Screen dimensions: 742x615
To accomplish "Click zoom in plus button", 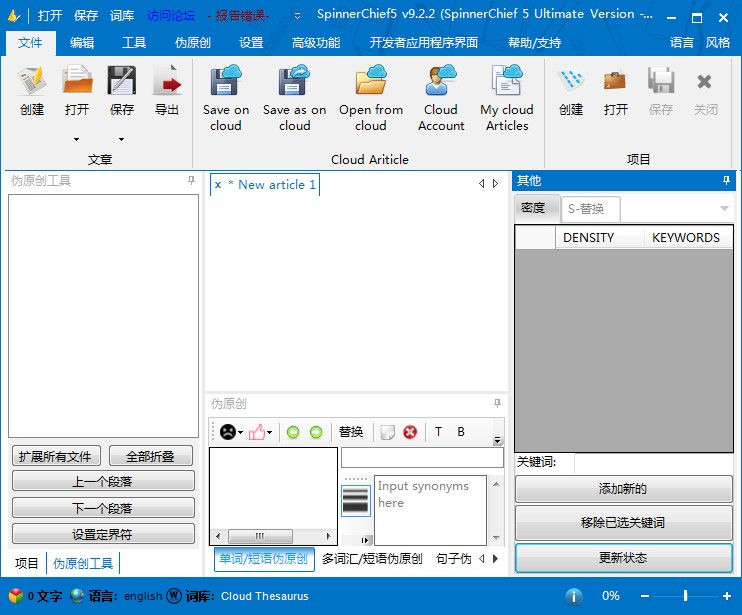I will [727, 596].
